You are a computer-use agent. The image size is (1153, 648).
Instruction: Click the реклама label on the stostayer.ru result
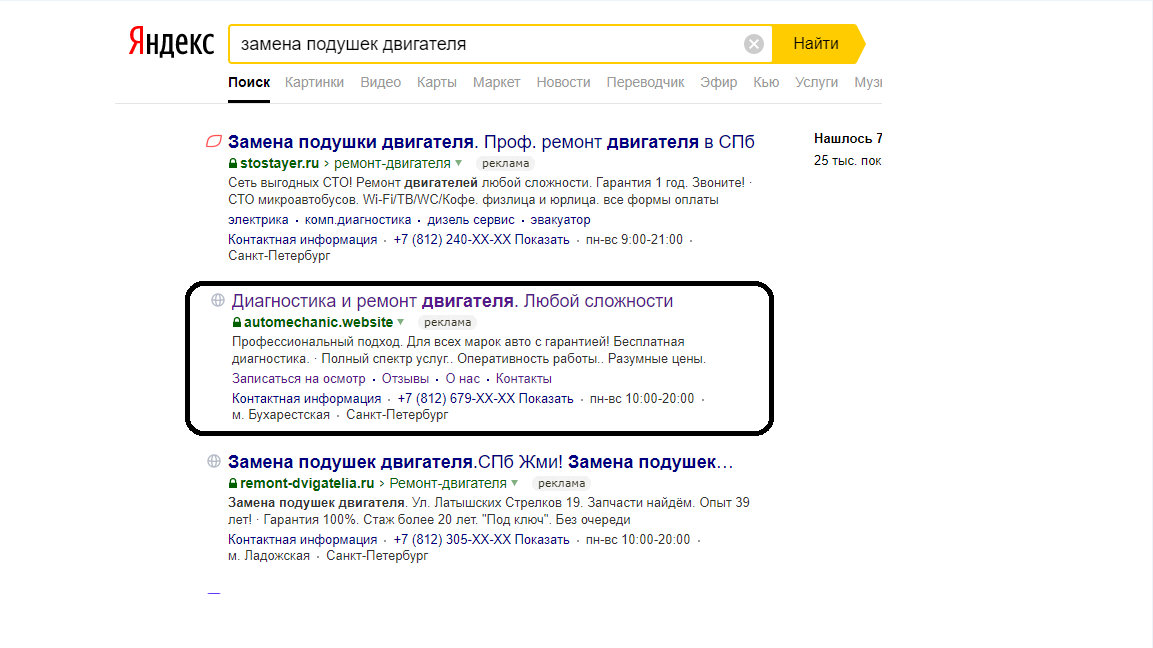pos(505,163)
